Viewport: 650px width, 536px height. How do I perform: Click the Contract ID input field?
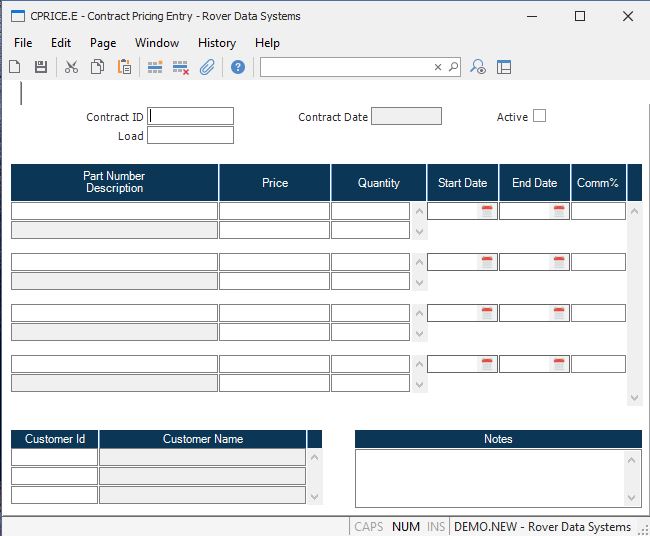[191, 116]
